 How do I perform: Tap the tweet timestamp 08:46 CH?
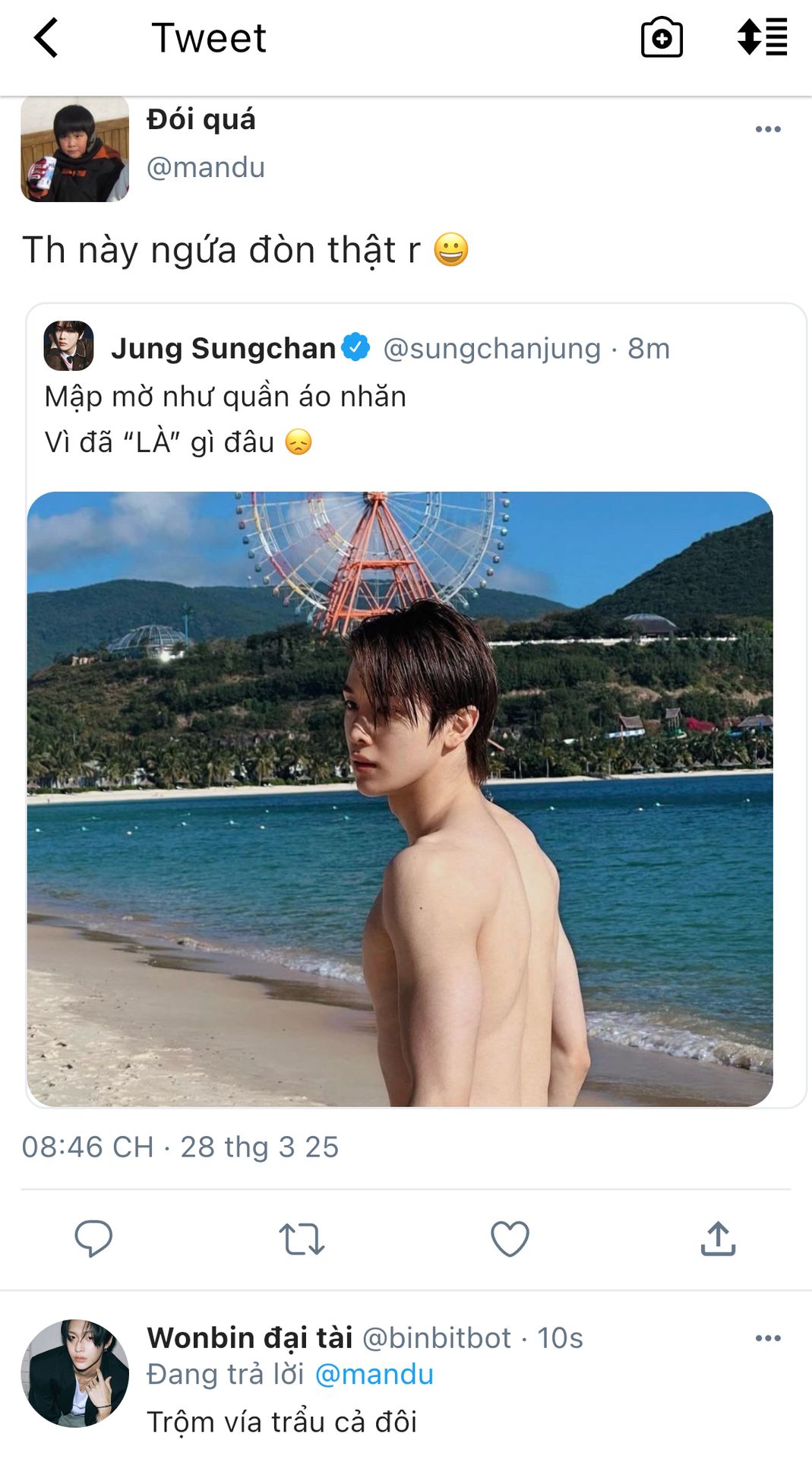87,1147
